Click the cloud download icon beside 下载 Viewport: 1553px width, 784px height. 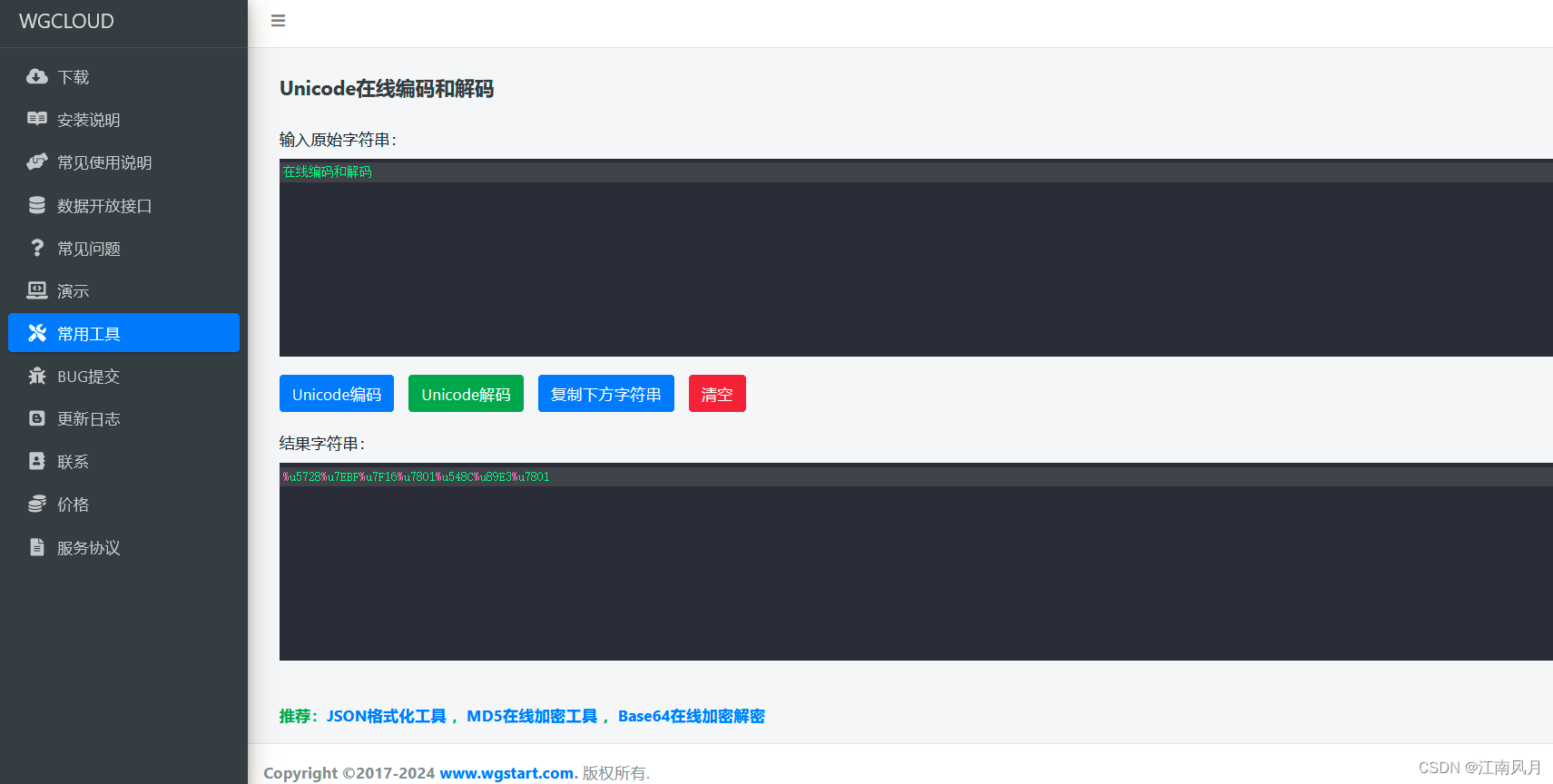point(37,76)
